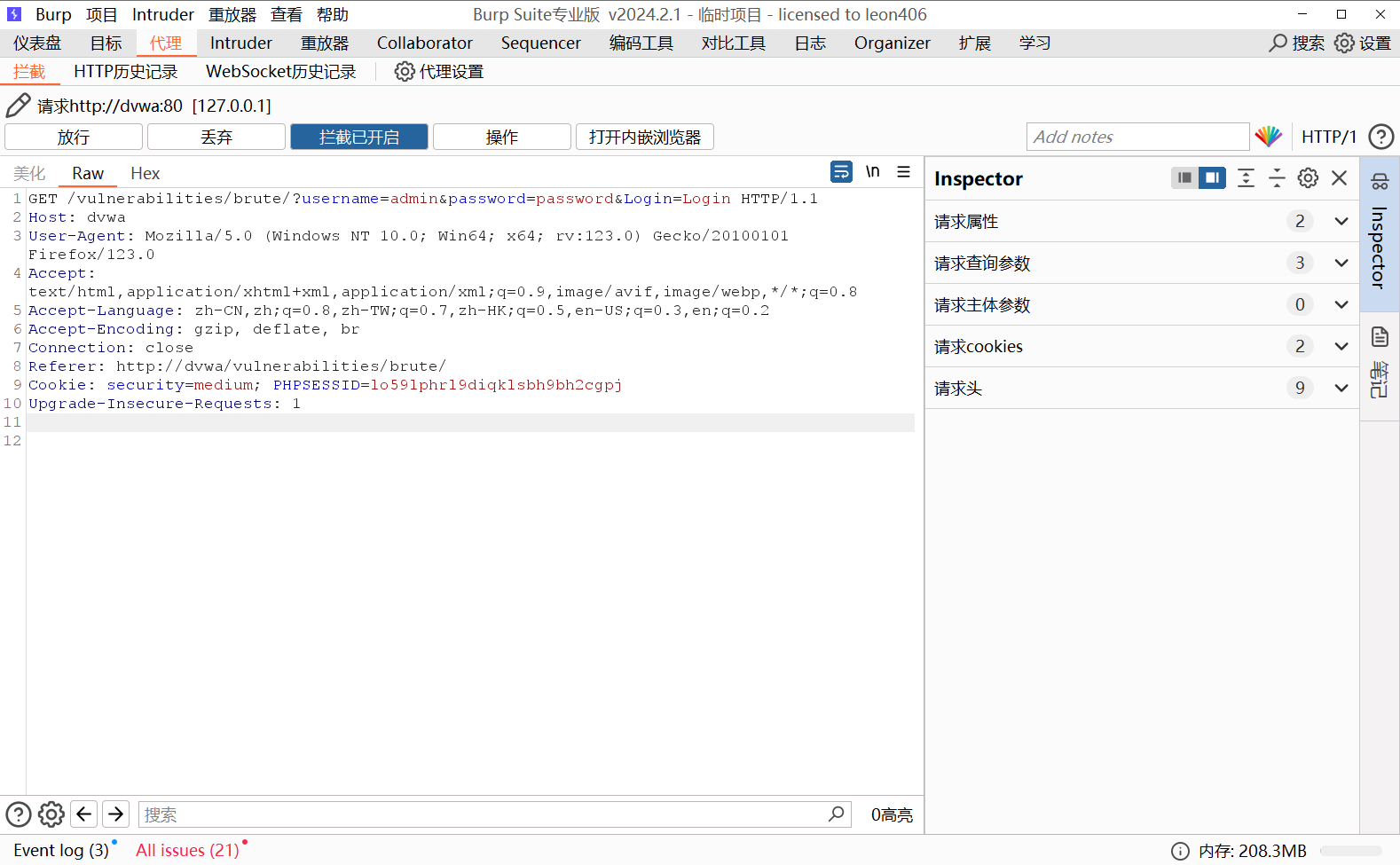
Task: Open the 仪表盘 dashboard tab
Action: (x=37, y=43)
